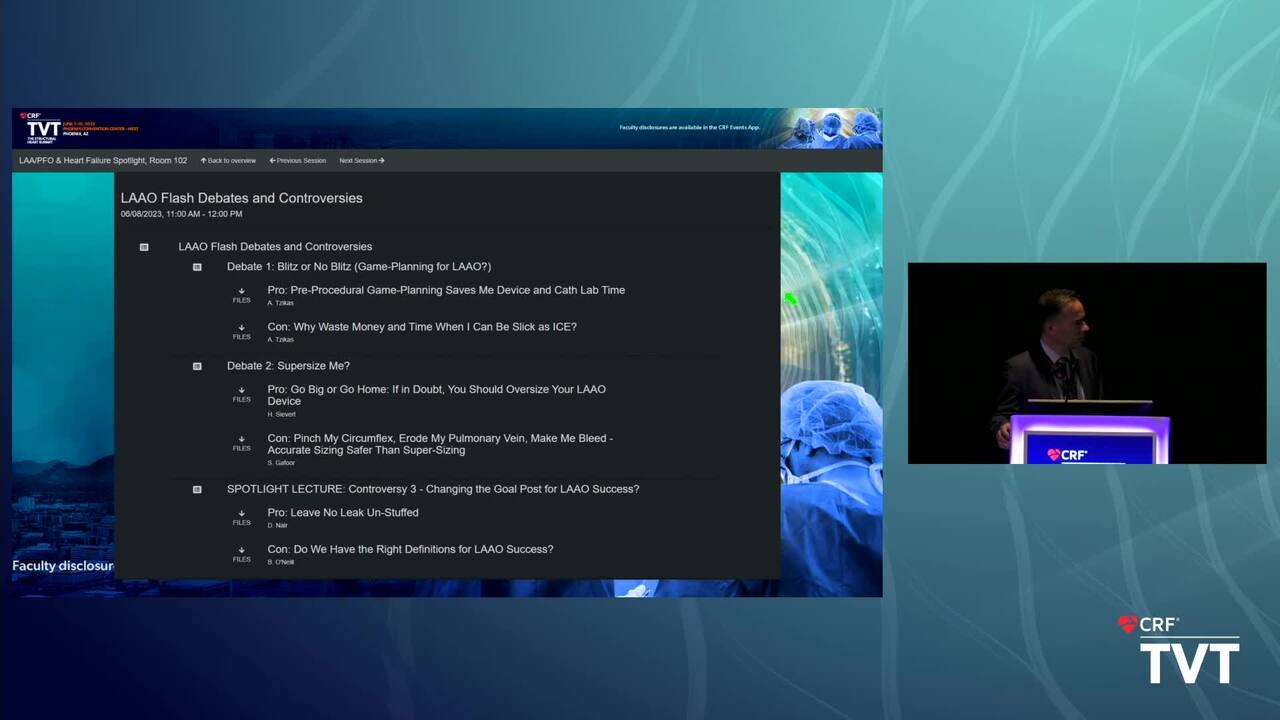Click the TVT logo in the header
Screen dimensions: 1280x720
pos(42,128)
